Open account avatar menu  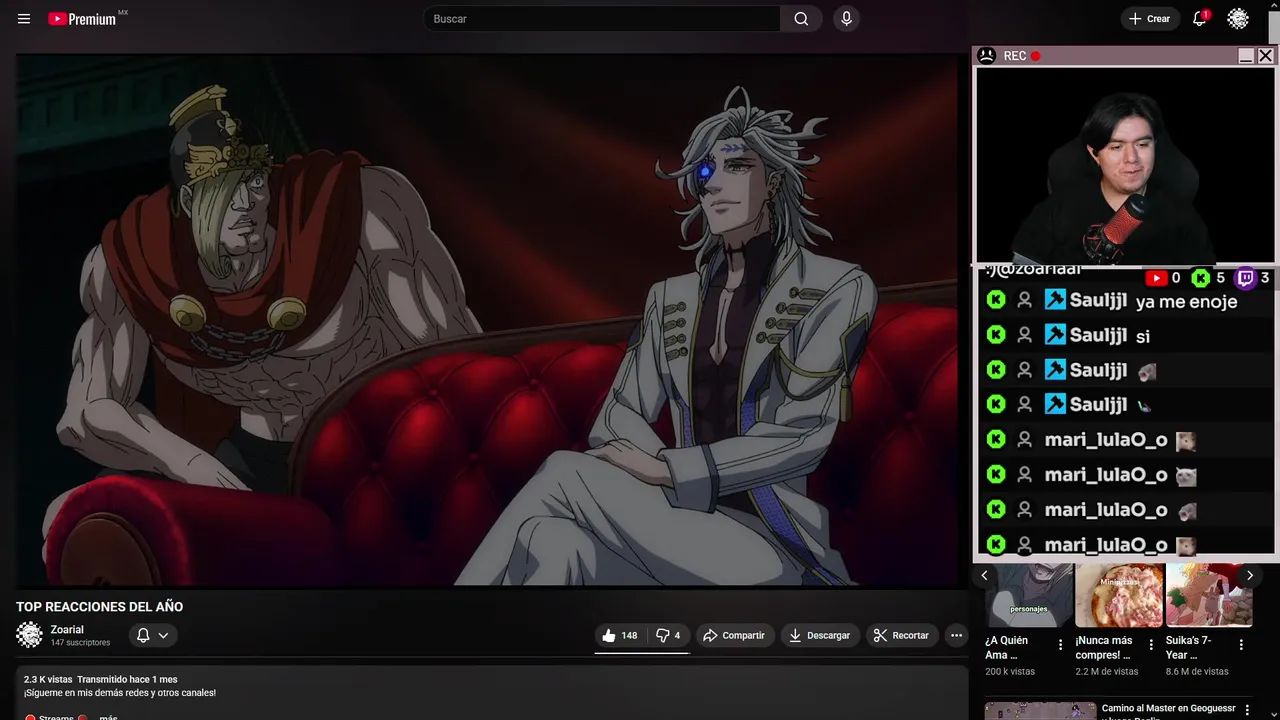pyautogui.click(x=1238, y=19)
